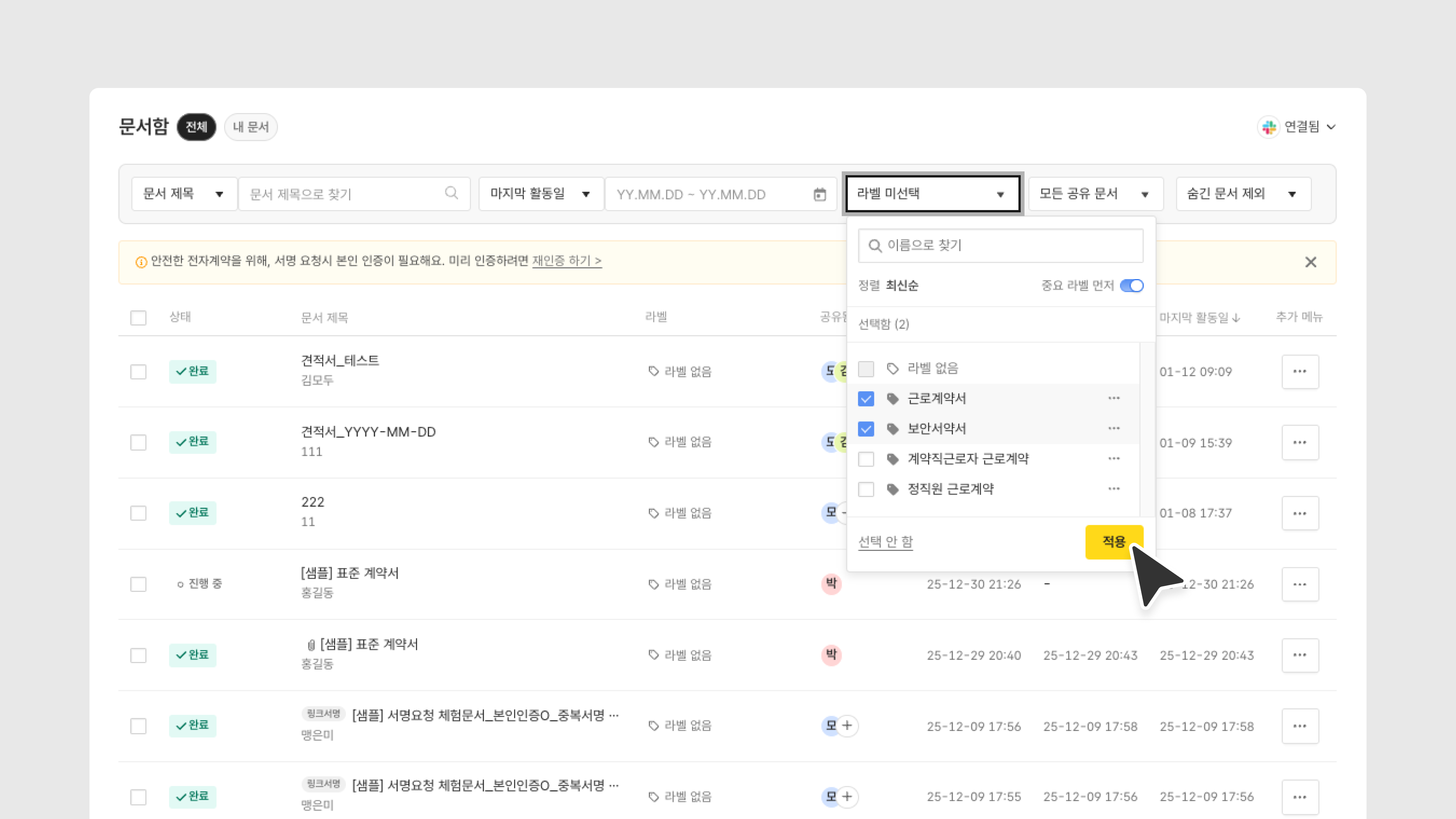The width and height of the screenshot is (1456, 819).
Task: Open more options for 정직원 근로계약 label
Action: [x=1114, y=489]
